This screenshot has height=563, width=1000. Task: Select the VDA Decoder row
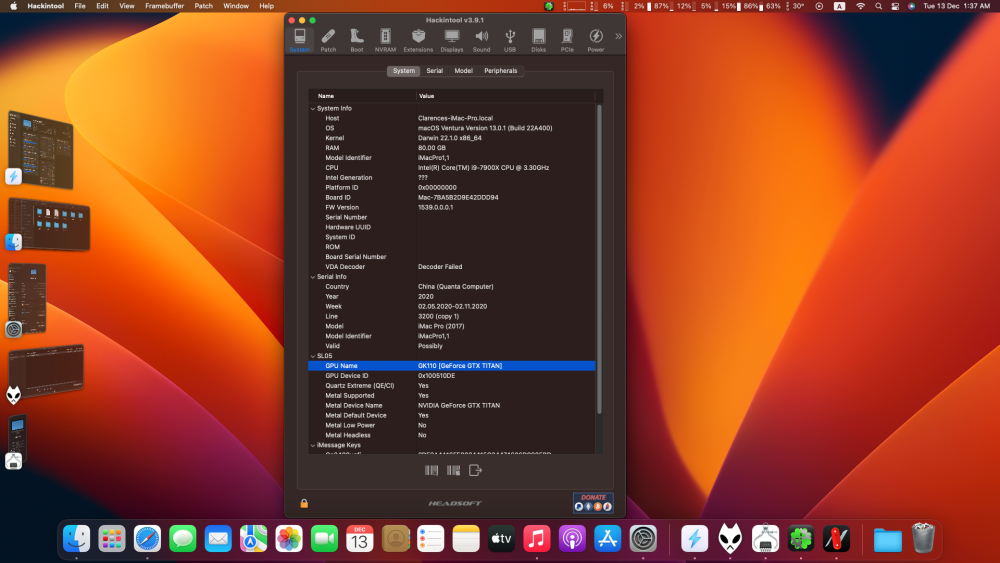point(452,267)
